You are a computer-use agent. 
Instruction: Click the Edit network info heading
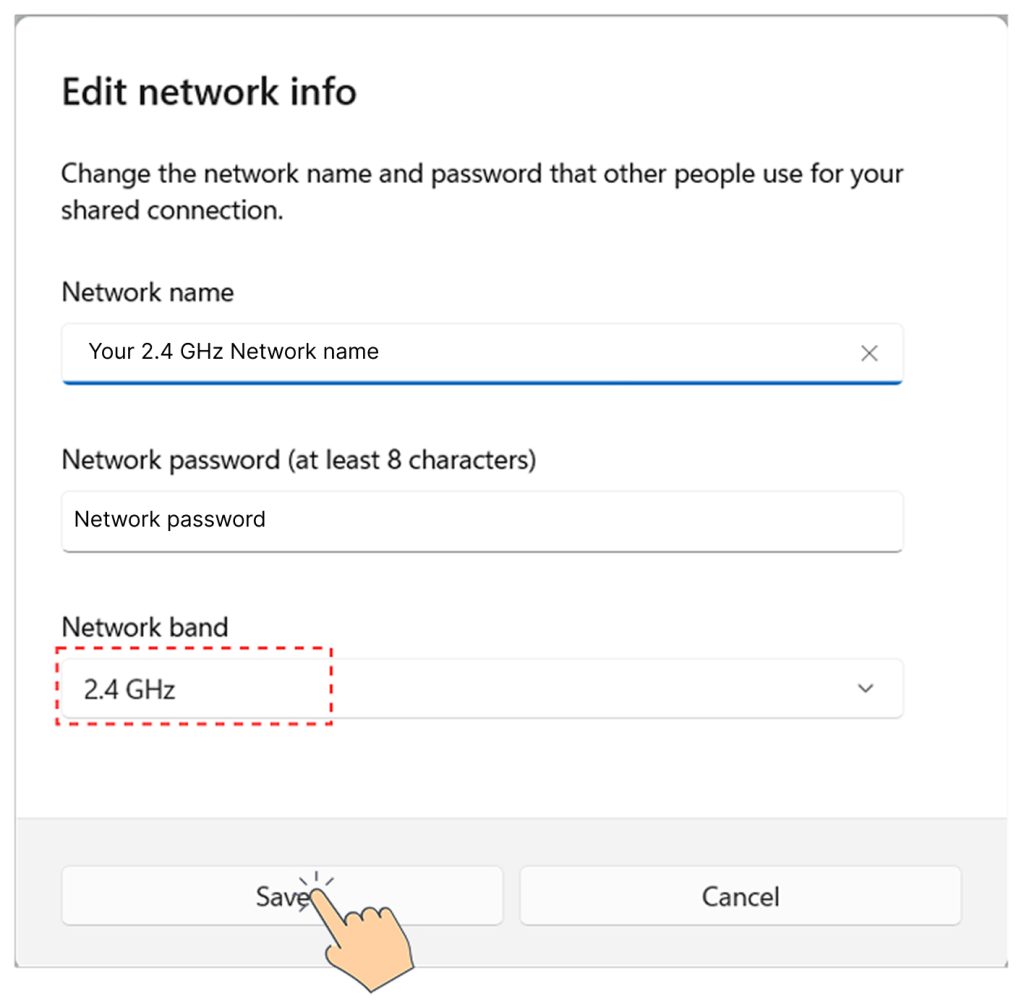[209, 92]
